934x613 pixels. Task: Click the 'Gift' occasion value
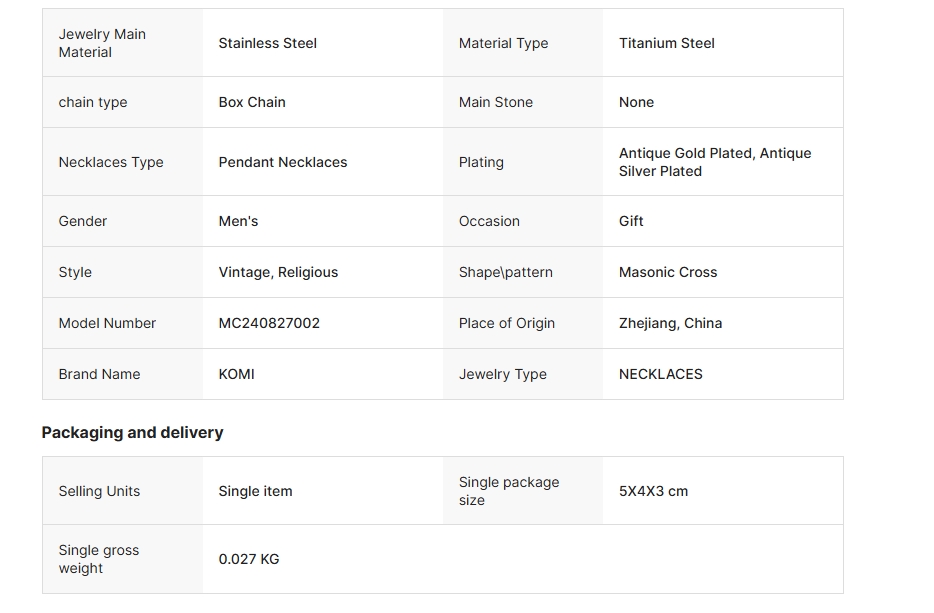click(631, 221)
